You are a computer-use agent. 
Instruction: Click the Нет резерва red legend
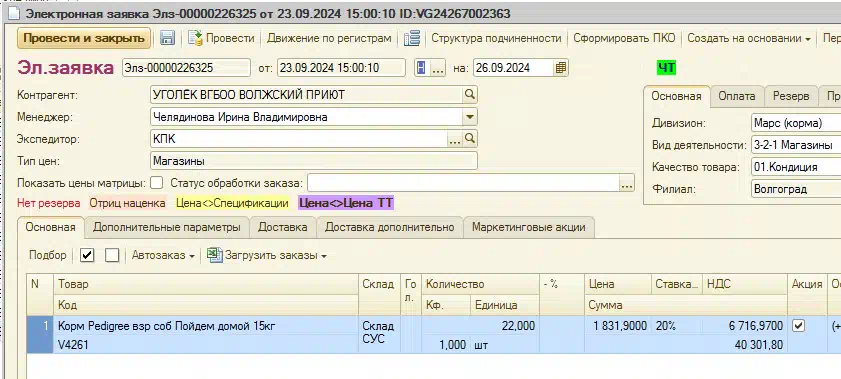49,203
